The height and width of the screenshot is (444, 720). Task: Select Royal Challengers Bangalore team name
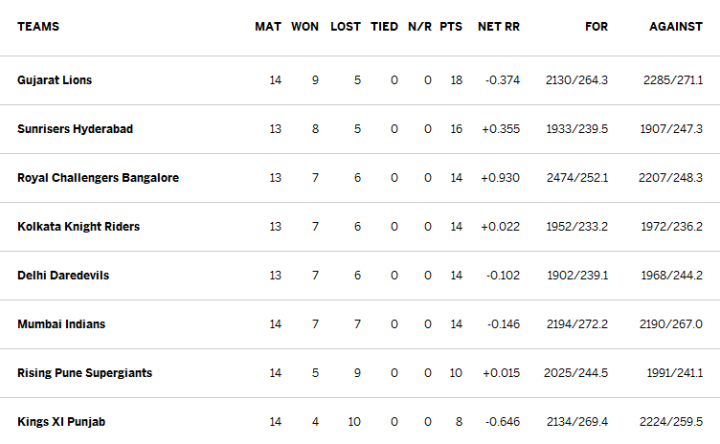(98, 178)
